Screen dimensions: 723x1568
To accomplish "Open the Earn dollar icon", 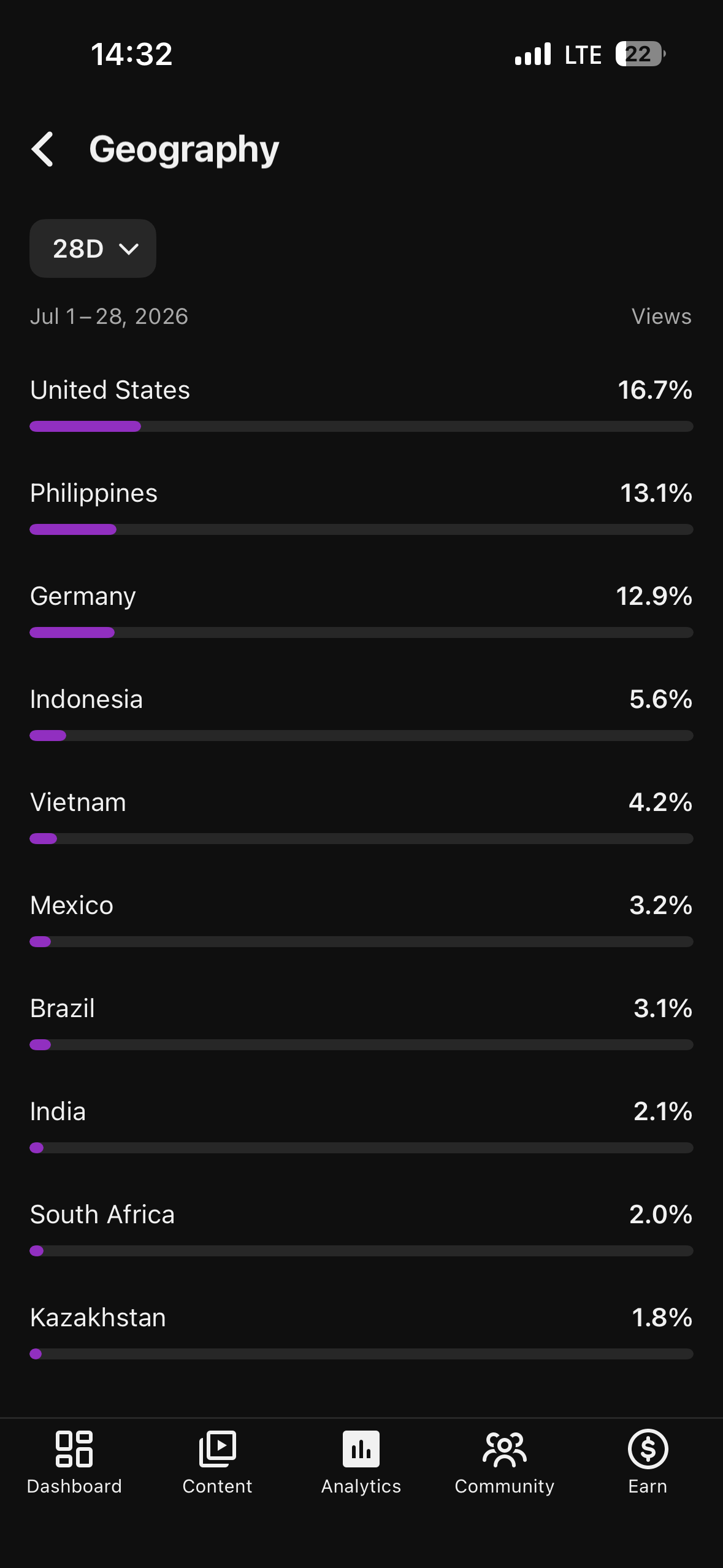I will click(648, 1449).
